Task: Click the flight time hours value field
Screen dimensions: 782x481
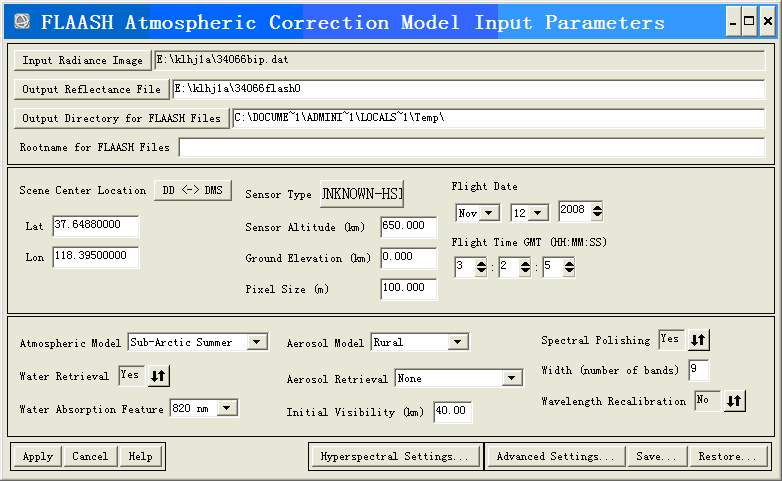Action: [465, 267]
